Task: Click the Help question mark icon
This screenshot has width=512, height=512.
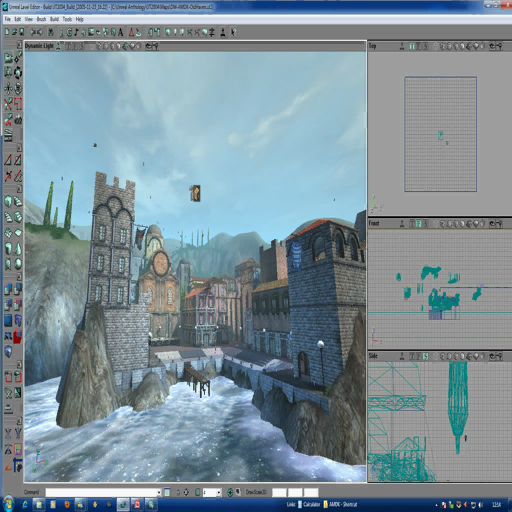Action: coord(233,32)
